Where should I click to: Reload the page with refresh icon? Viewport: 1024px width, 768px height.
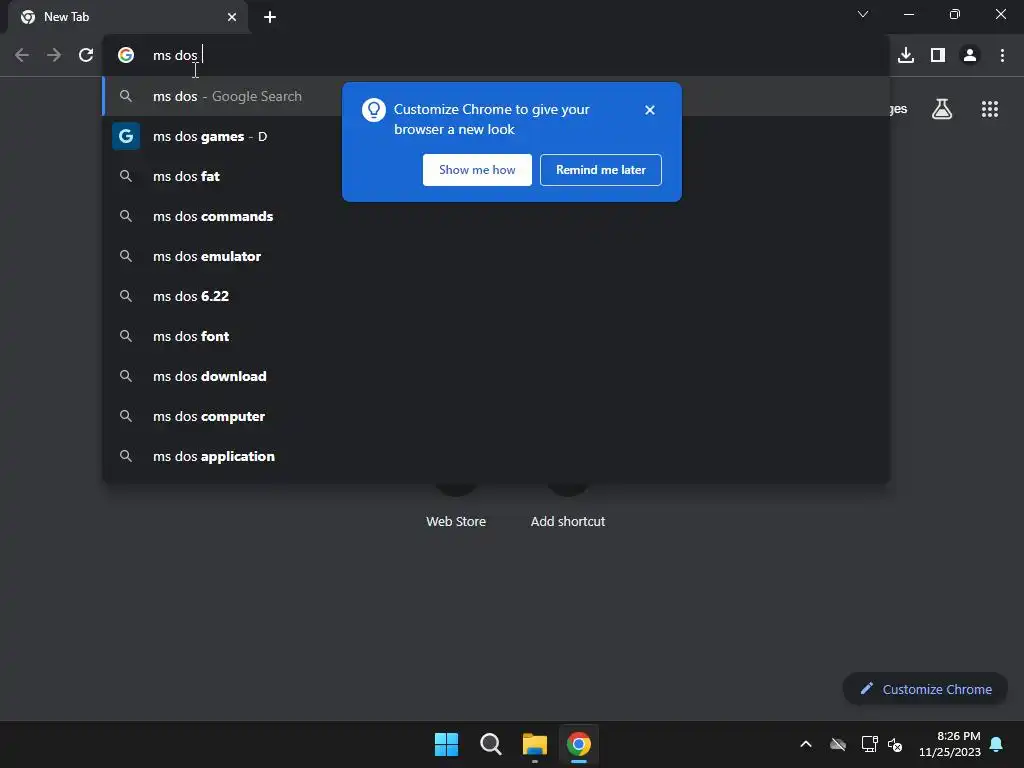[86, 55]
